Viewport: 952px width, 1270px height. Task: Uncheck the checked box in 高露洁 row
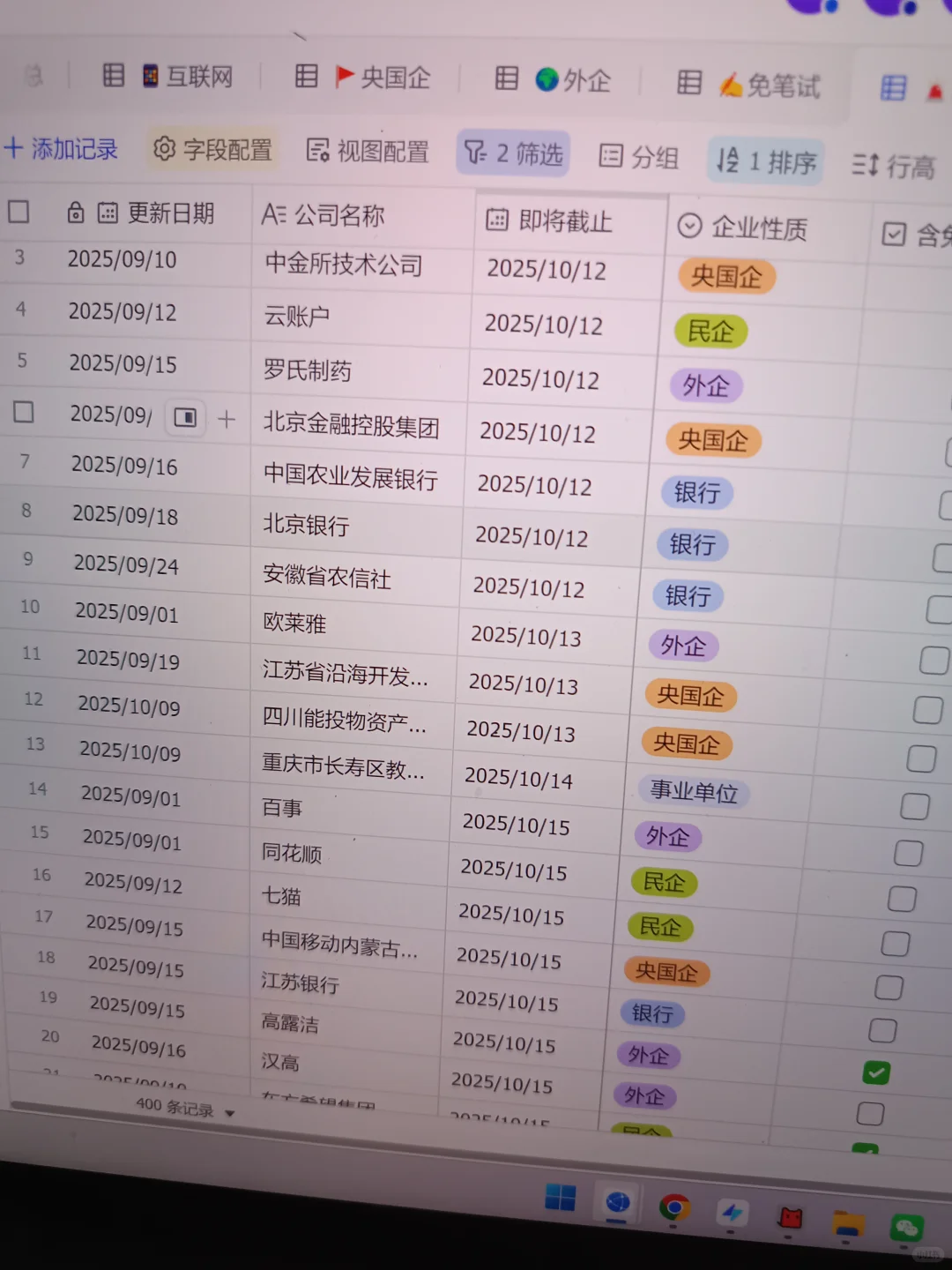coord(876,1072)
